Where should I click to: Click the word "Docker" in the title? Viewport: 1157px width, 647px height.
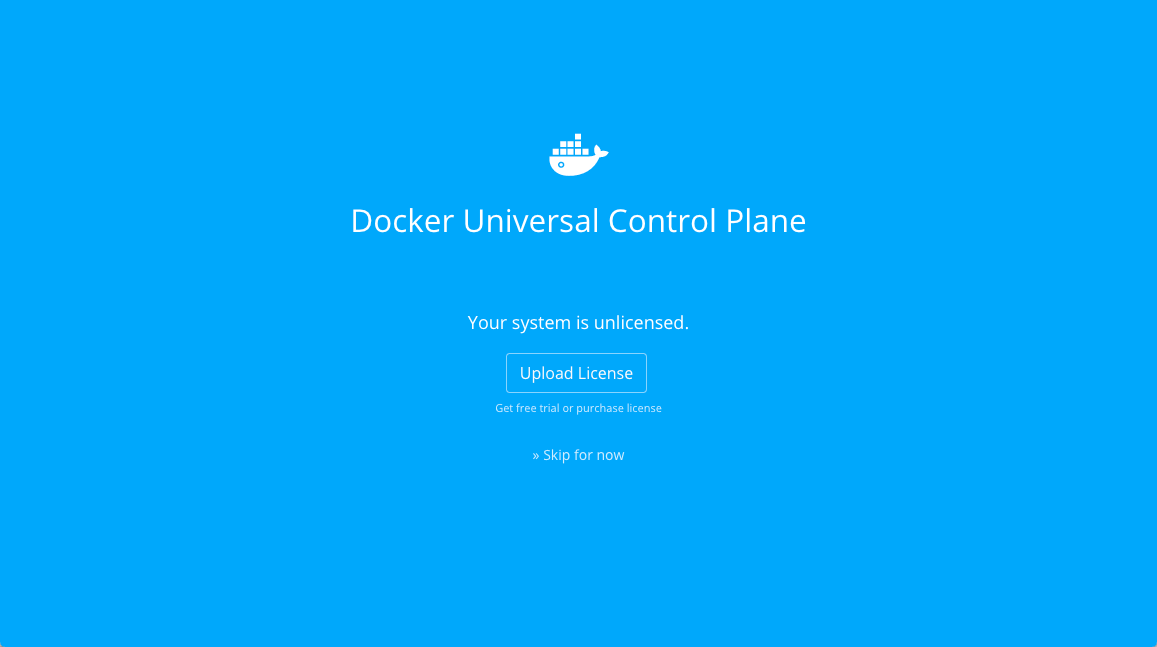(x=402, y=221)
